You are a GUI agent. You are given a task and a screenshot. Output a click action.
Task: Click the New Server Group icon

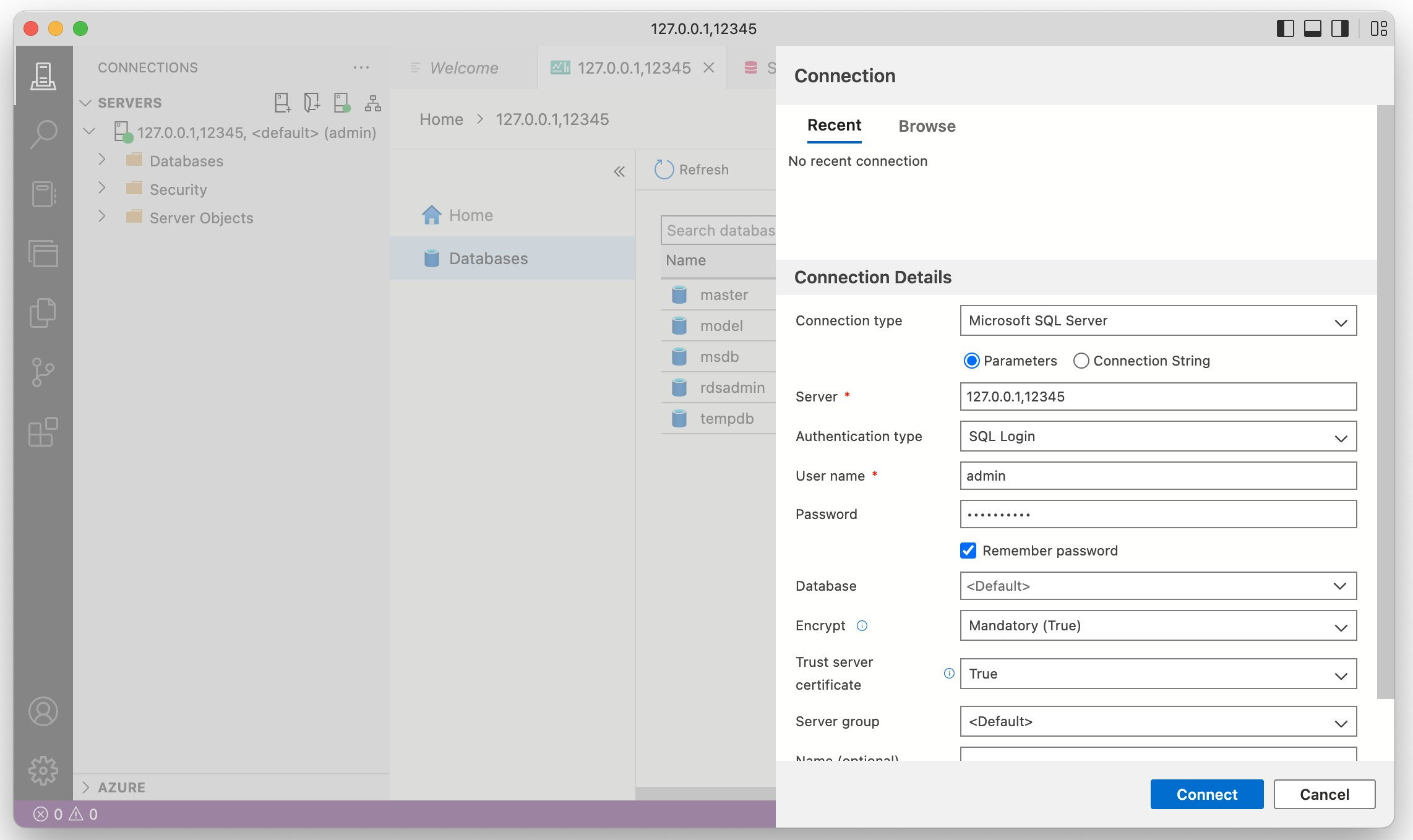point(312,103)
